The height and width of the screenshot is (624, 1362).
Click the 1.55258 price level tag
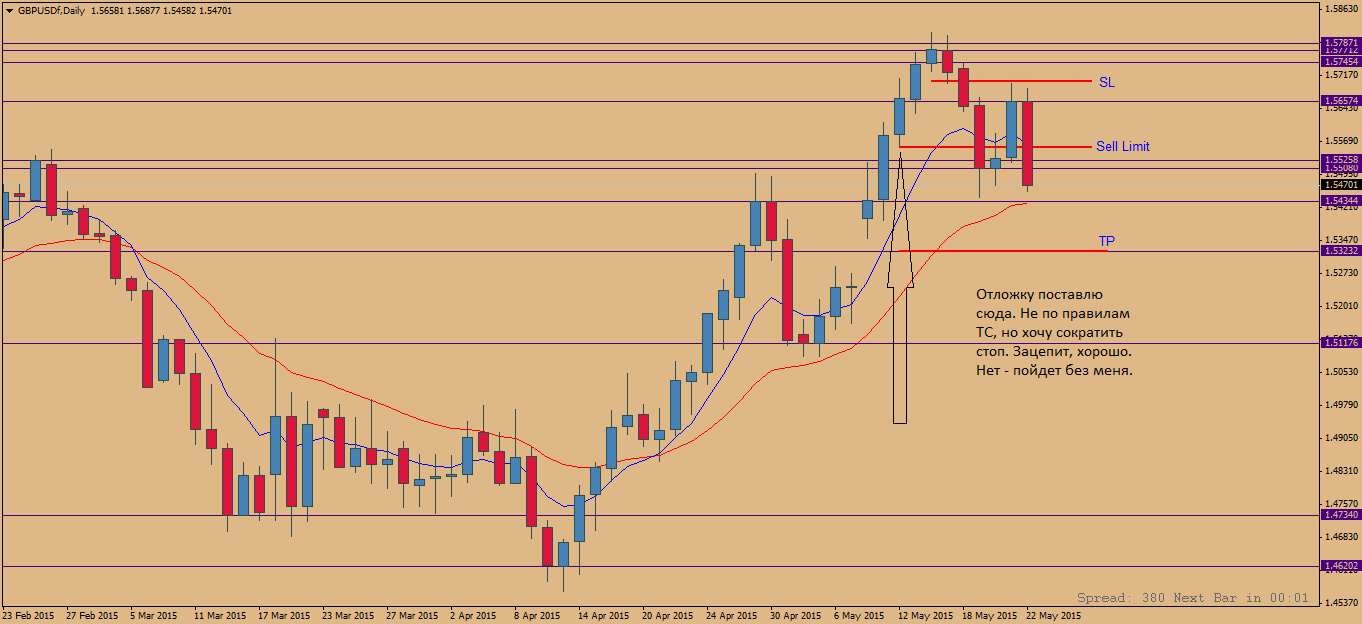pos(1340,159)
